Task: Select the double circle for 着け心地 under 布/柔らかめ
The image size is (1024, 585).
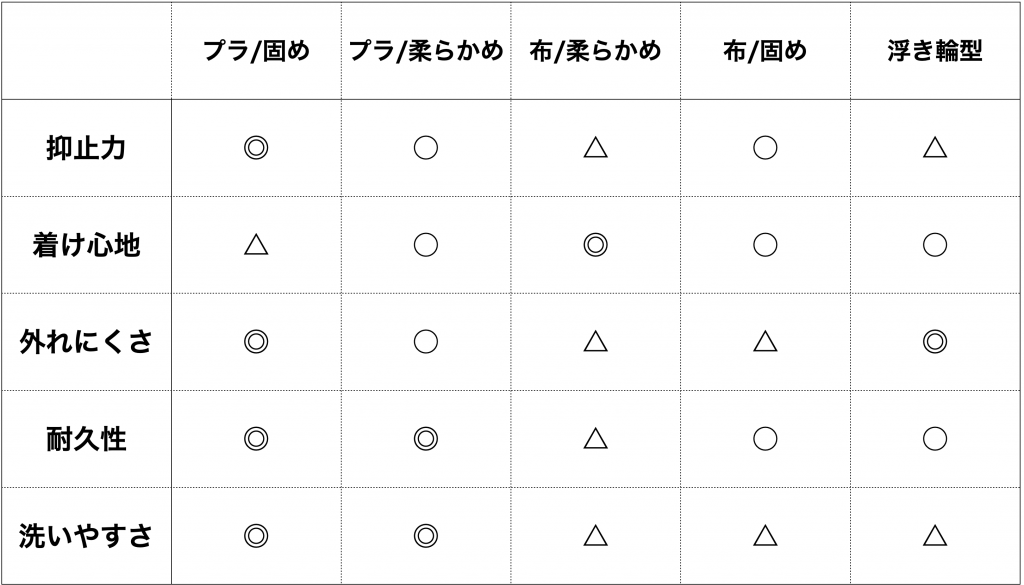Action: click(595, 245)
